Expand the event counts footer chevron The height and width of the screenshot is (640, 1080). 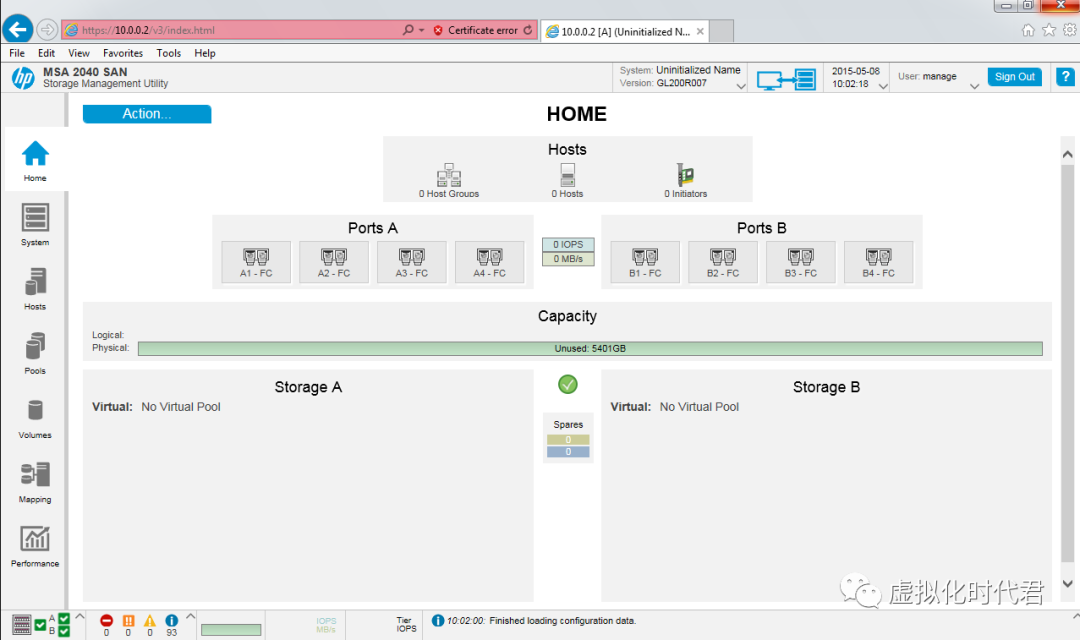(x=191, y=616)
